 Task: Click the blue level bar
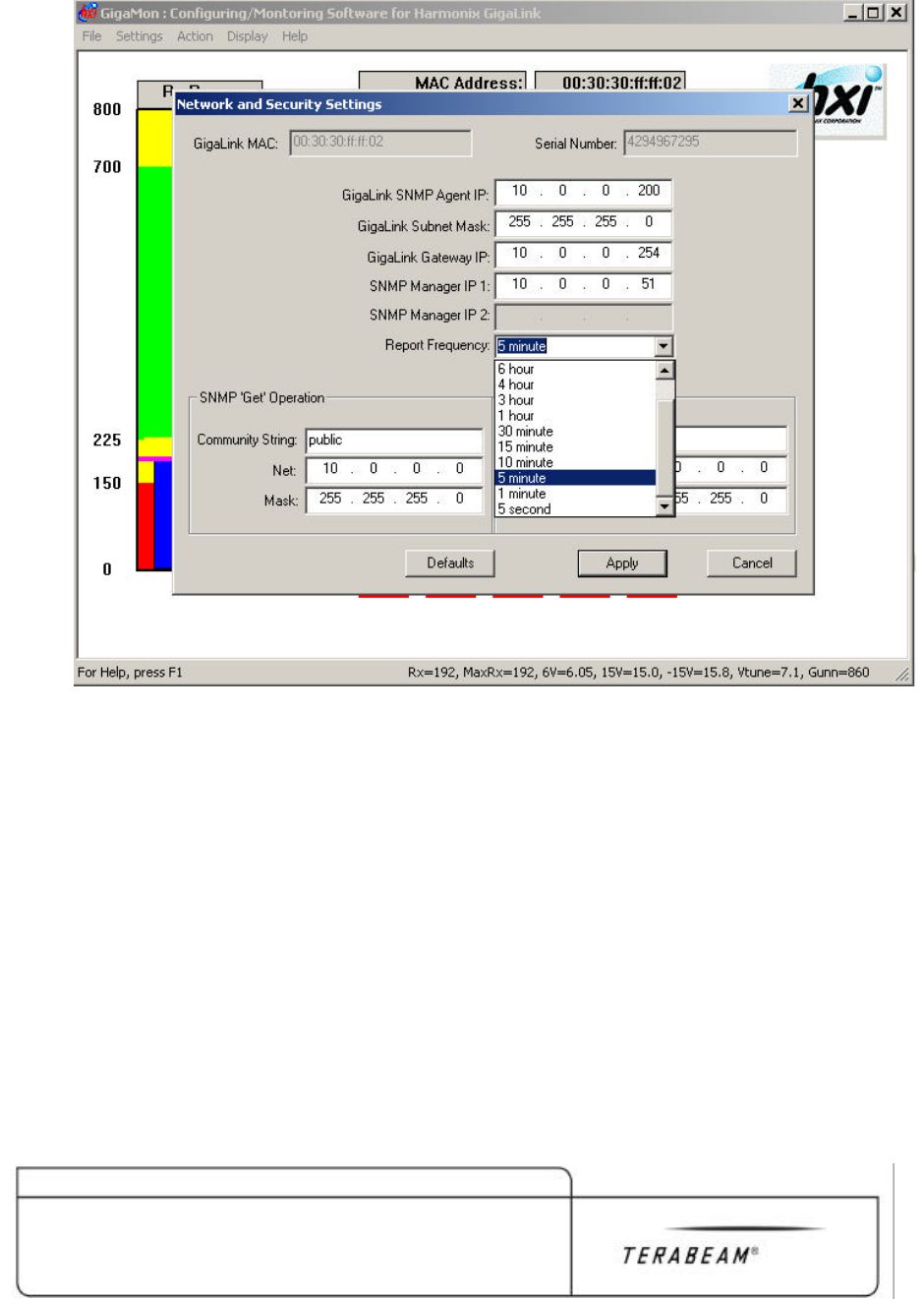[163, 514]
